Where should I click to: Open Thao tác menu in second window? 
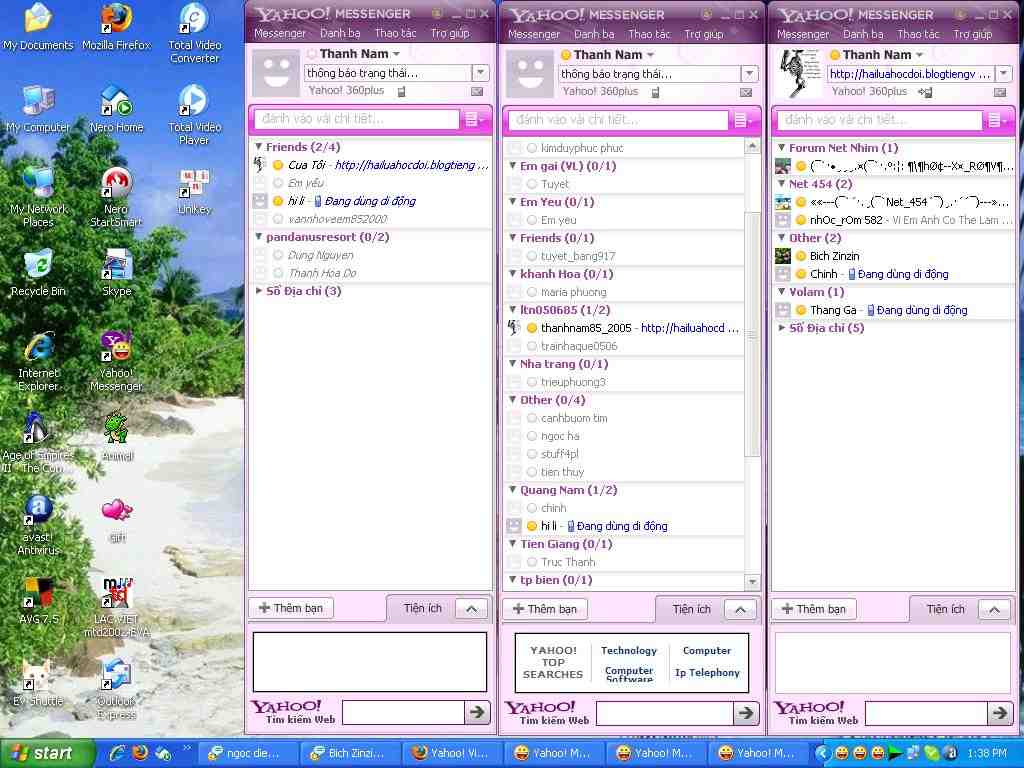(x=649, y=34)
